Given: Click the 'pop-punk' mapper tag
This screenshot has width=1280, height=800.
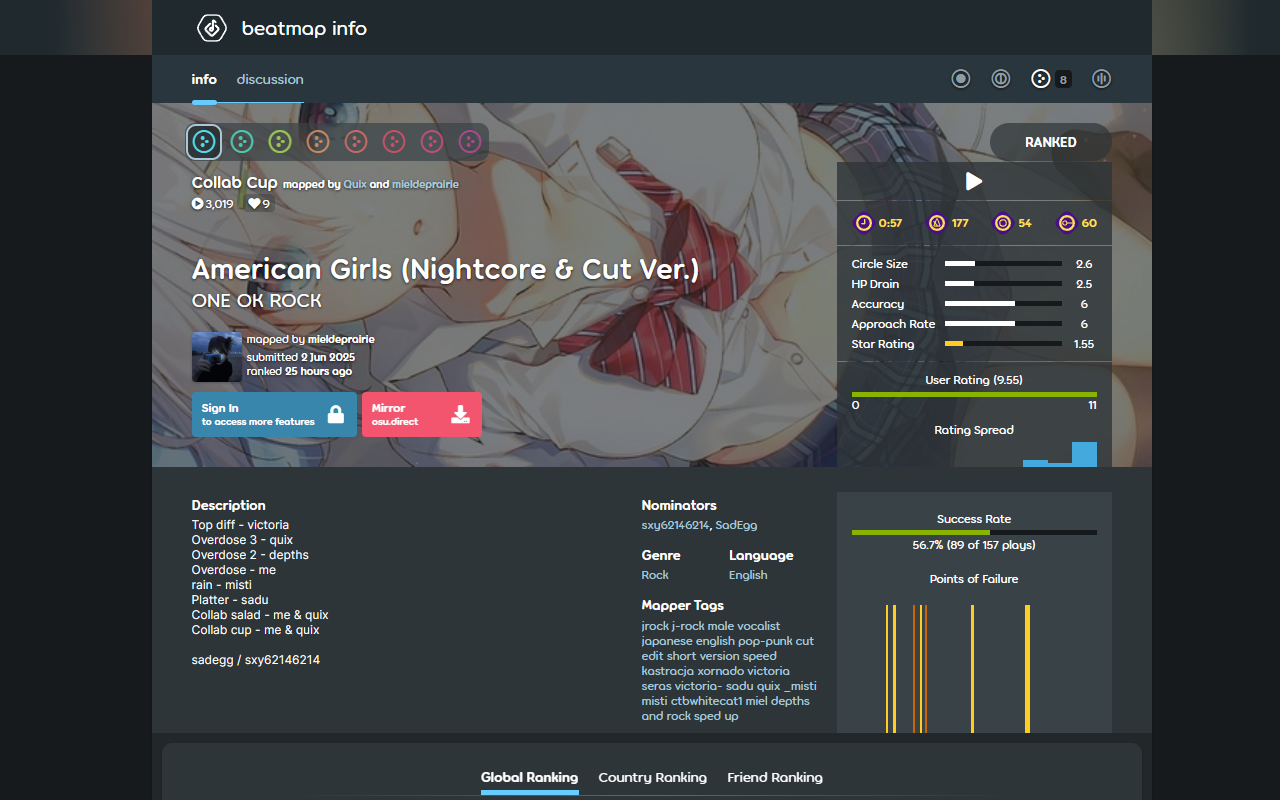Looking at the screenshot, I should 766,641.
